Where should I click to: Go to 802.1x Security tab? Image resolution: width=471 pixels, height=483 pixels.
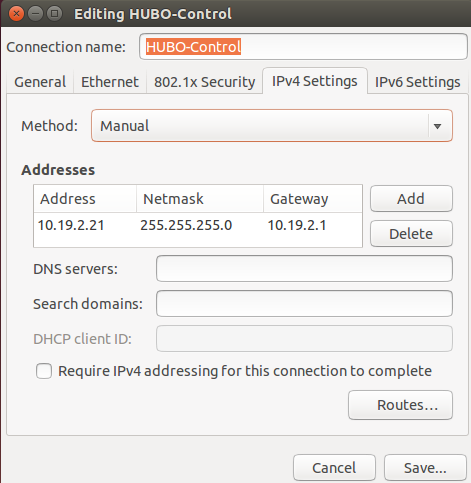coord(204,82)
